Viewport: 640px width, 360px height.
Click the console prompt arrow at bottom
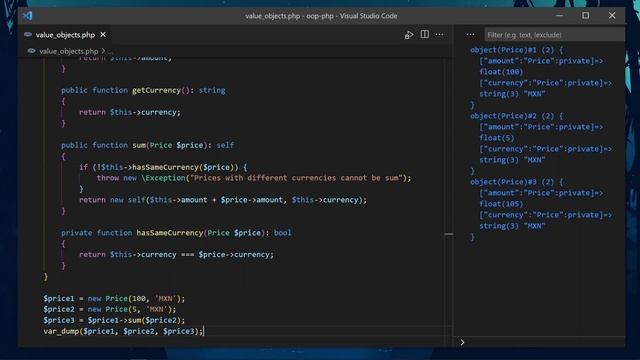pos(462,342)
